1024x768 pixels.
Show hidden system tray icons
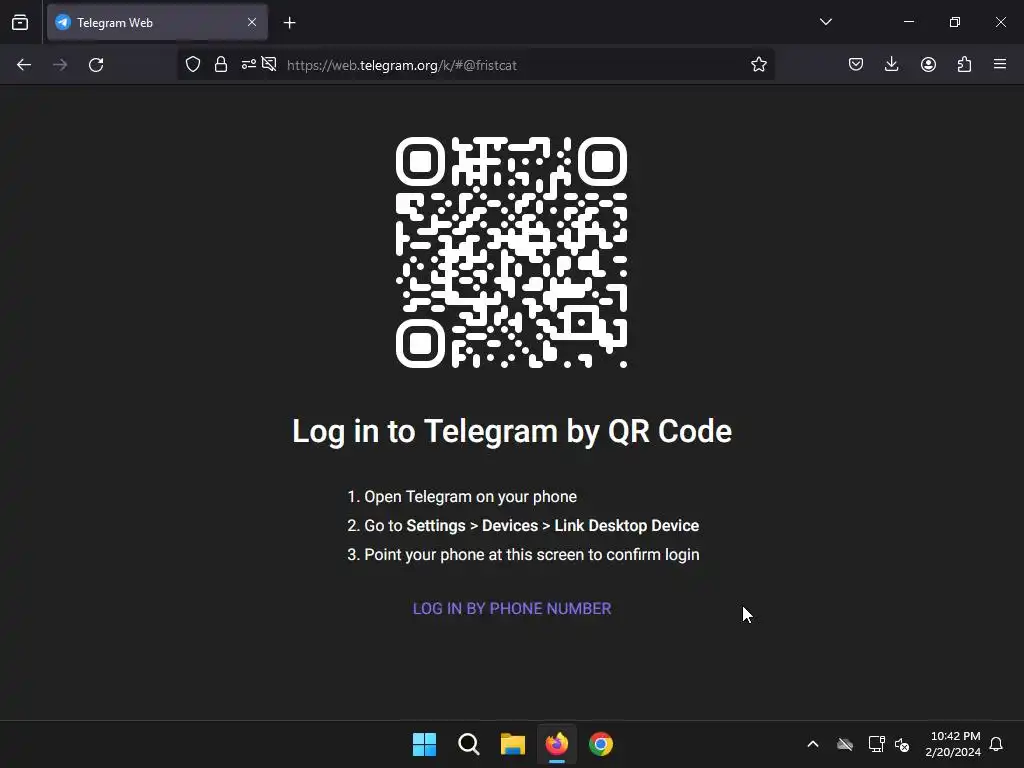[x=813, y=744]
